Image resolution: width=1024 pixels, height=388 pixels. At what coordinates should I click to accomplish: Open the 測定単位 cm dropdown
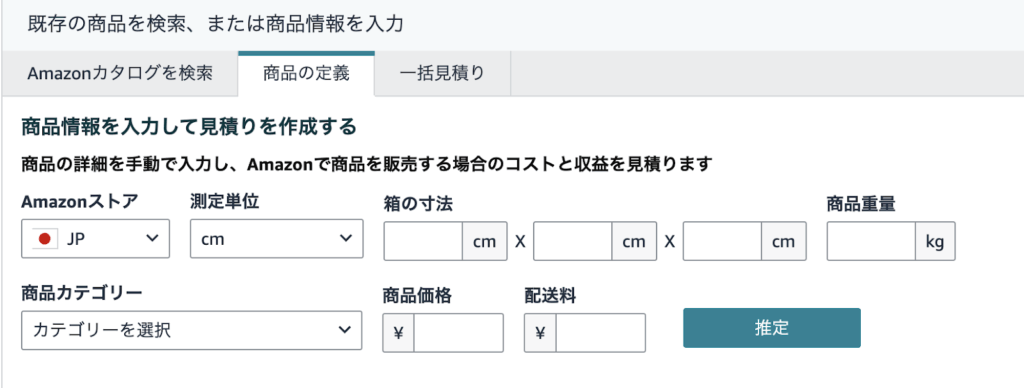(x=276, y=239)
